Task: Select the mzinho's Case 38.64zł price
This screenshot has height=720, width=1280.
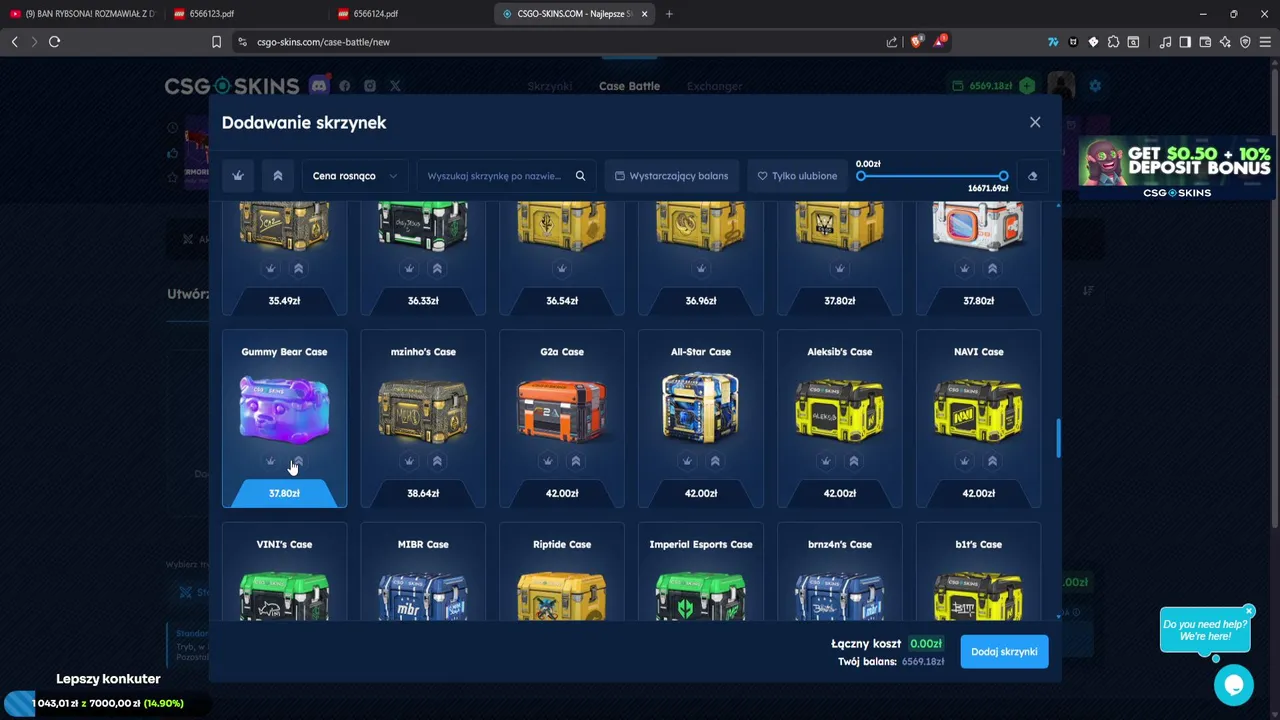Action: [x=423, y=493]
